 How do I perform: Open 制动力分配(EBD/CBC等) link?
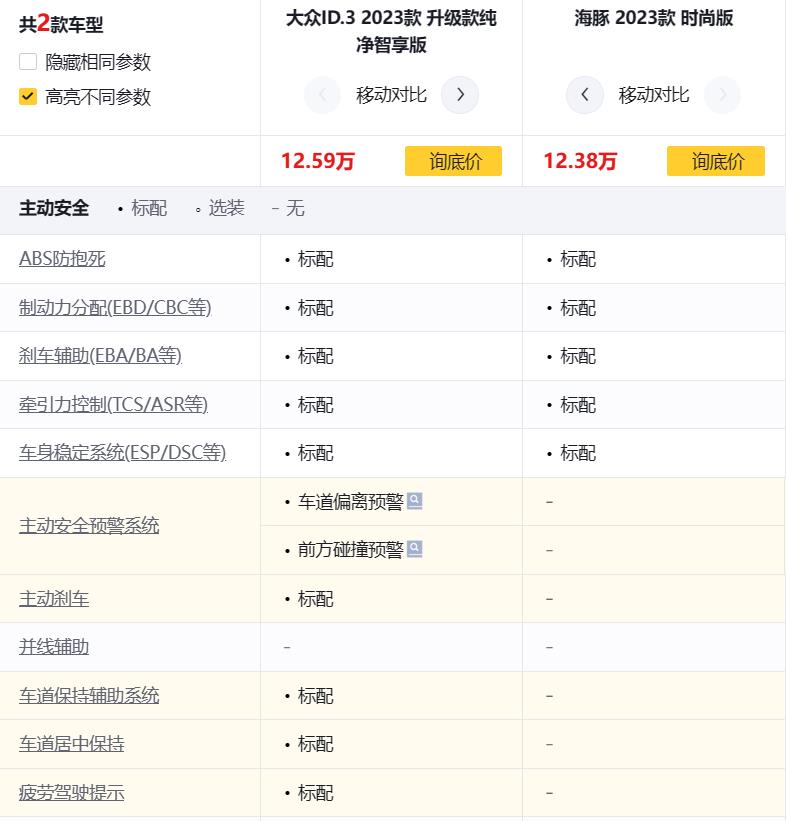pos(115,307)
